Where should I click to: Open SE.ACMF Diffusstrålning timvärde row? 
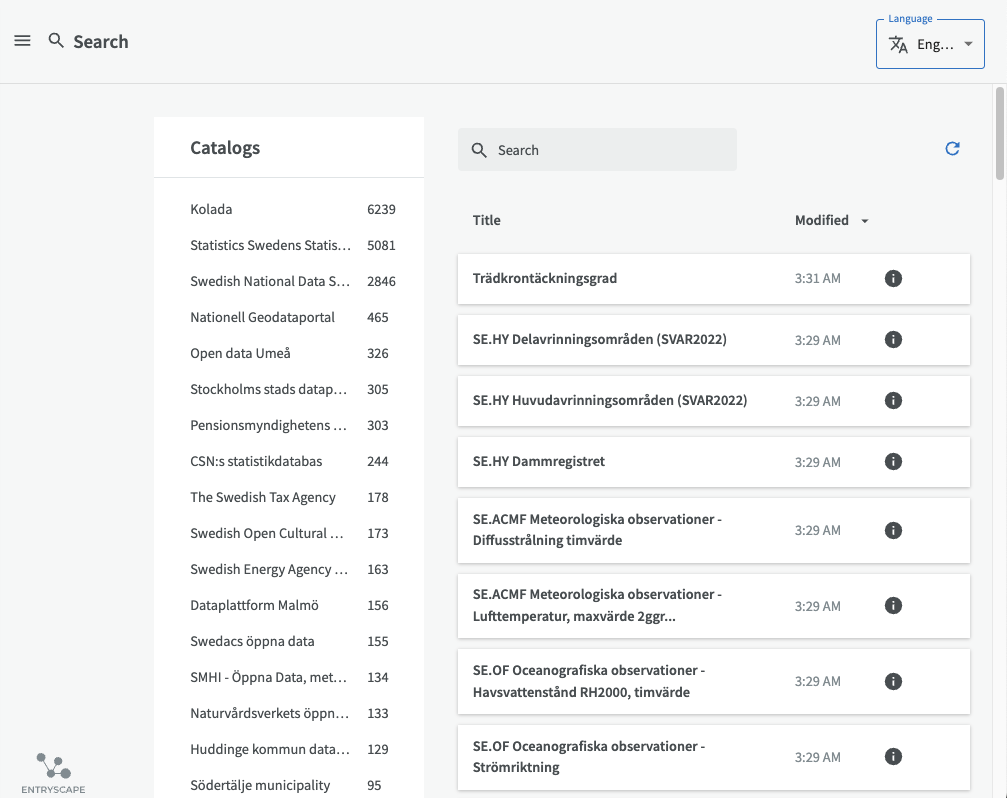coord(714,530)
